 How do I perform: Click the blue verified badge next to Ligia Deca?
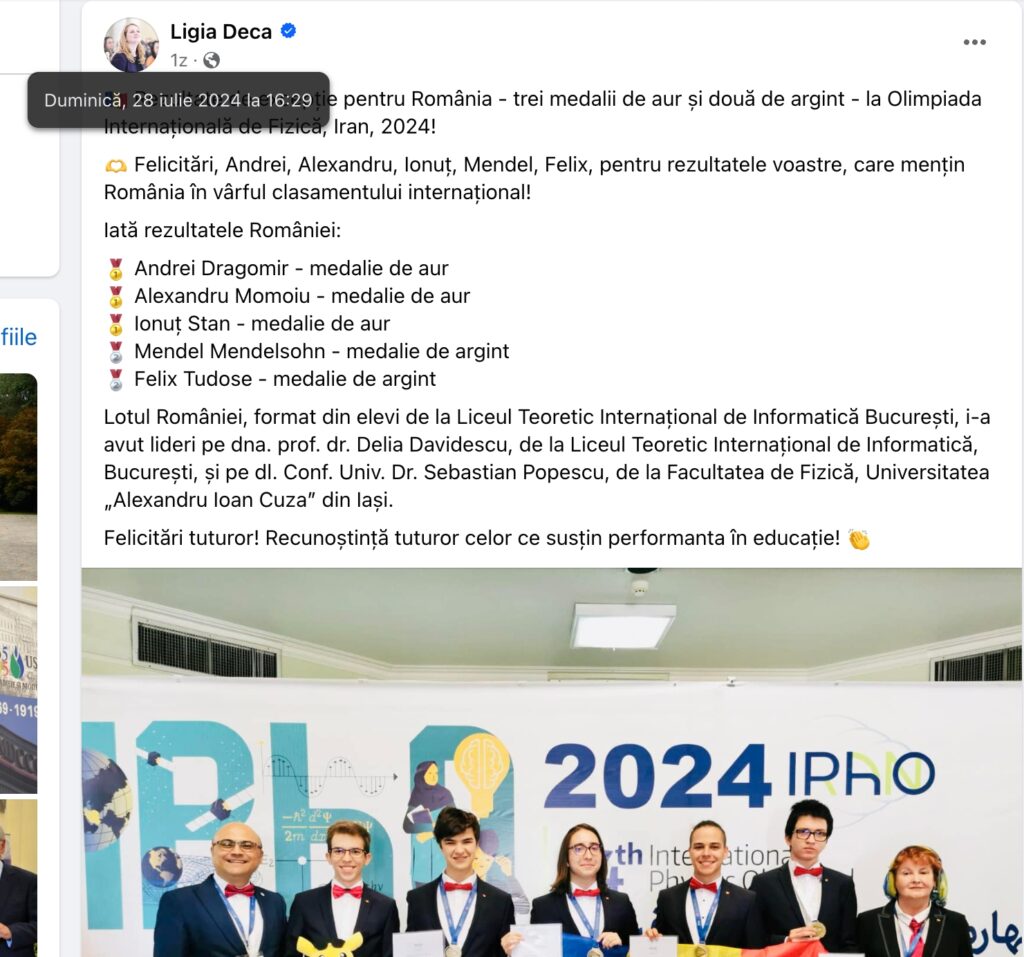click(x=288, y=31)
